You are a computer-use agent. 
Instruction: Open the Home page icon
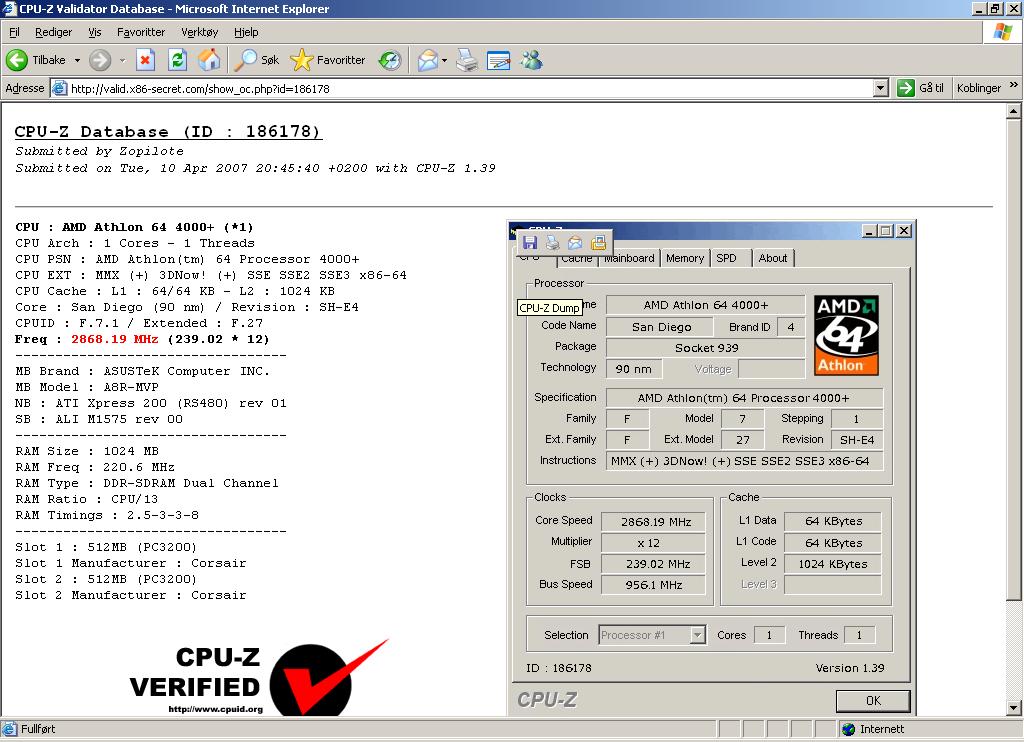[210, 60]
